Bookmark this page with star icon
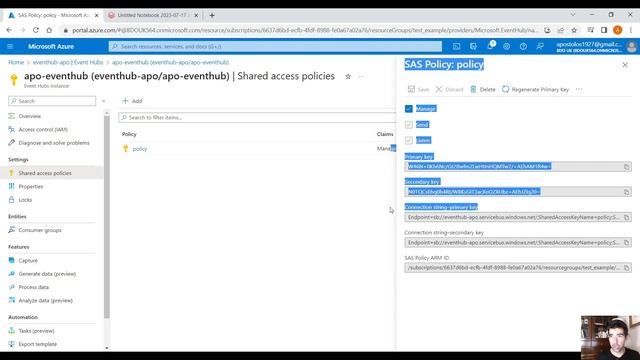This screenshot has width=640, height=360. 574,30
